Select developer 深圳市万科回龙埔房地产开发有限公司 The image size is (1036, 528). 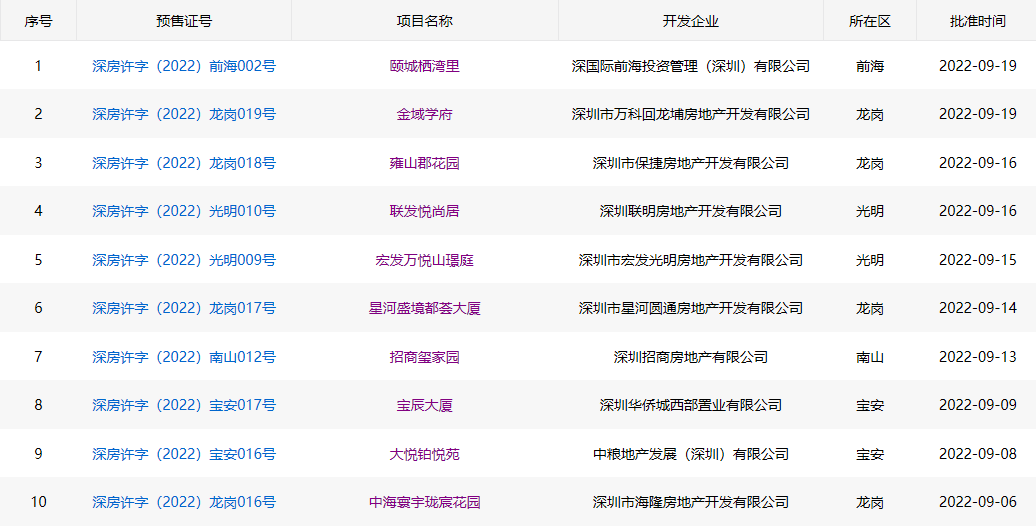point(690,114)
